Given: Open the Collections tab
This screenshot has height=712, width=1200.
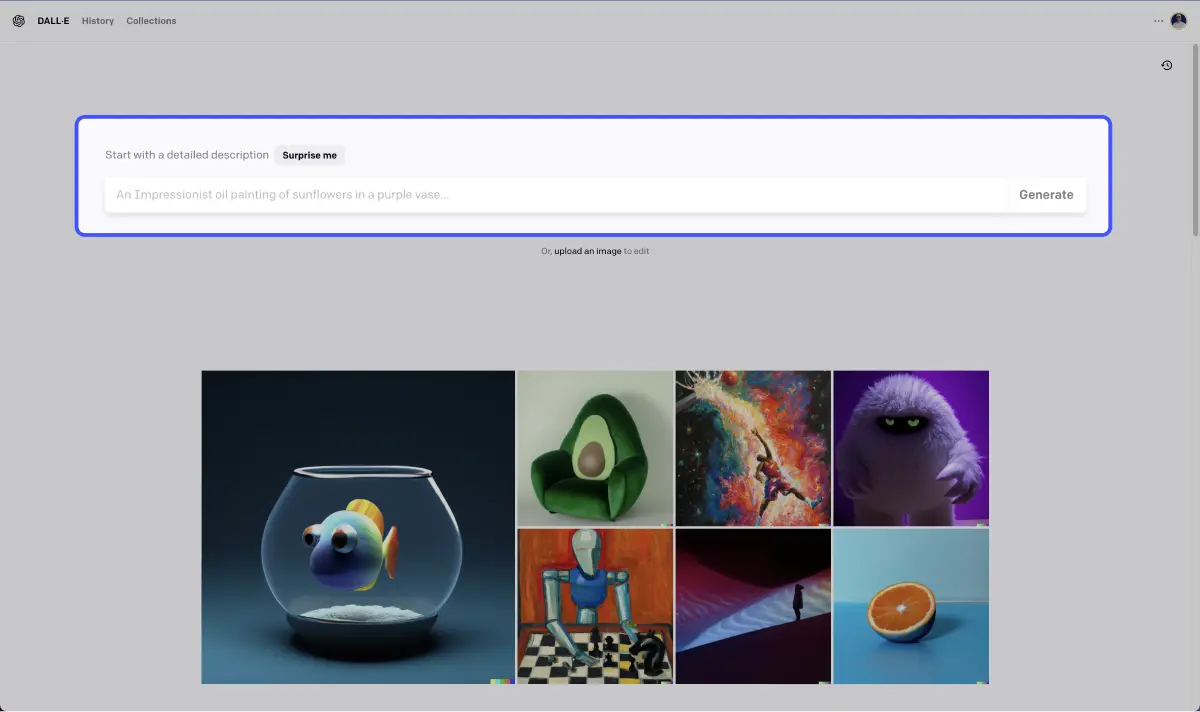Looking at the screenshot, I should click(151, 20).
